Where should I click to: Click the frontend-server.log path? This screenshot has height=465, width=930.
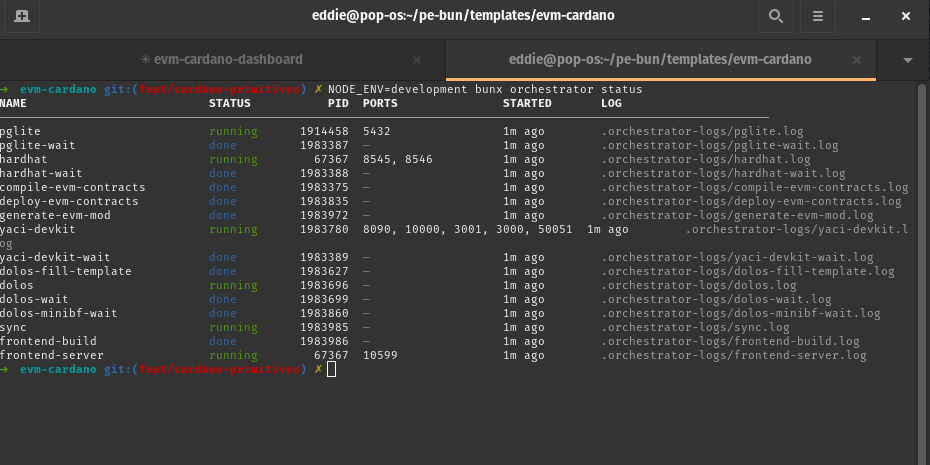[x=734, y=356]
